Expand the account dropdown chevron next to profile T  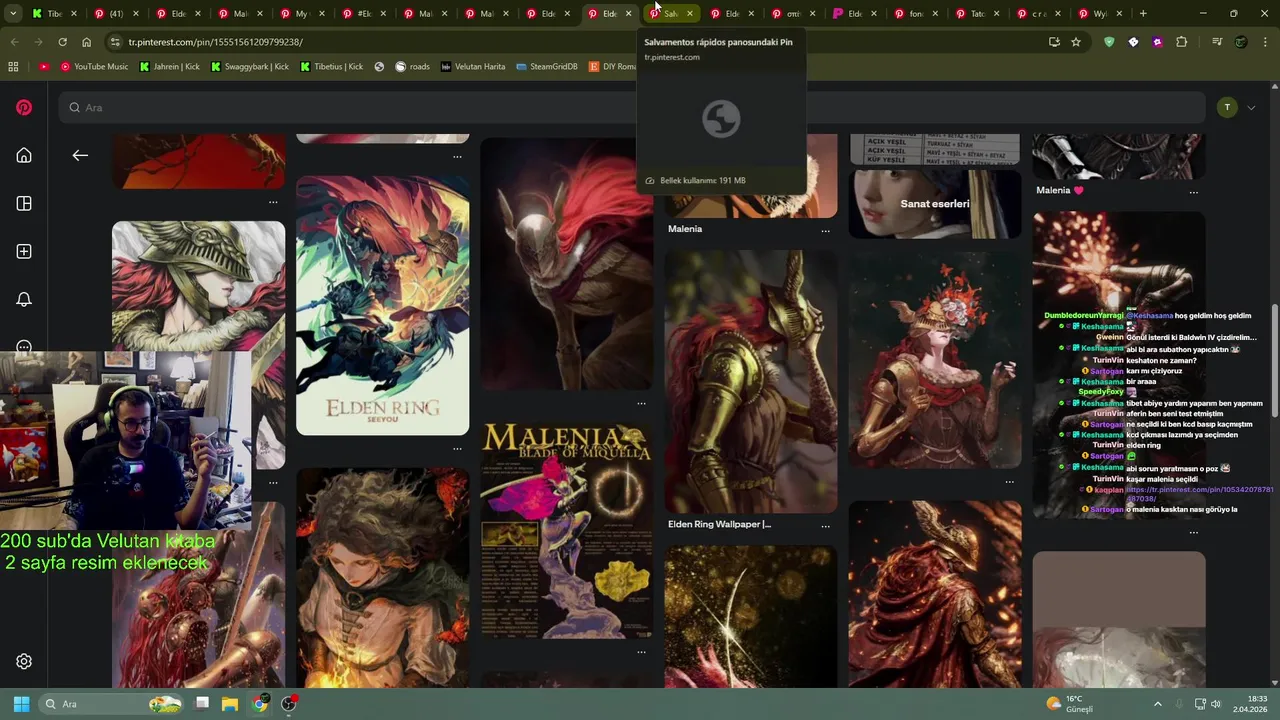point(1251,107)
